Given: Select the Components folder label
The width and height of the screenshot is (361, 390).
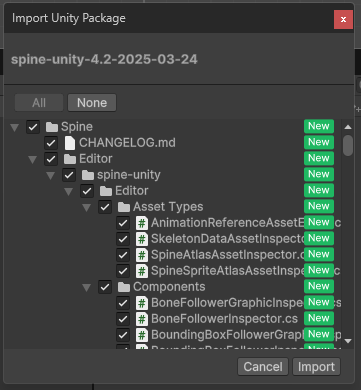Looking at the screenshot, I should (x=169, y=287).
